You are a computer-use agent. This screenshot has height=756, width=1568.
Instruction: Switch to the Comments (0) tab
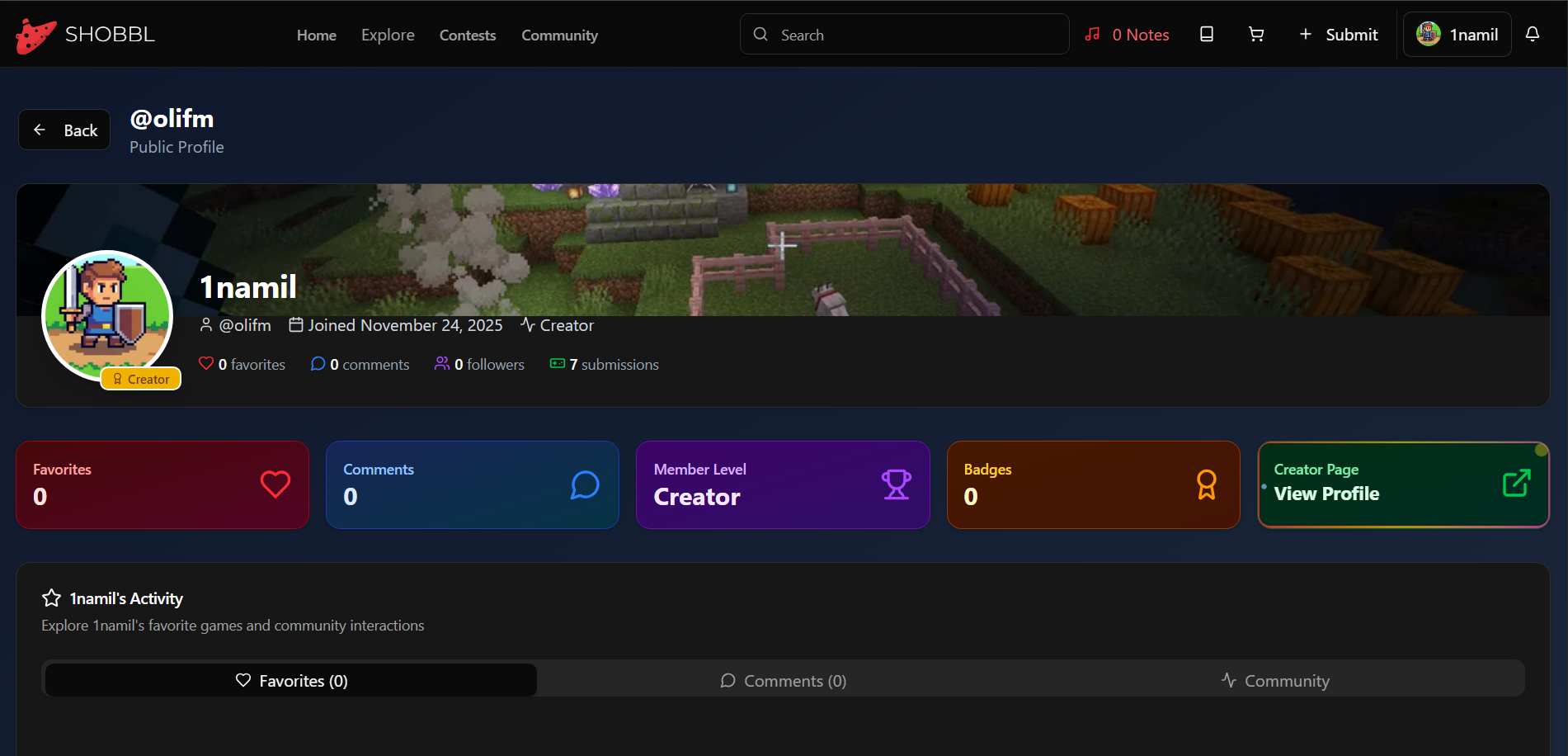[x=783, y=680]
